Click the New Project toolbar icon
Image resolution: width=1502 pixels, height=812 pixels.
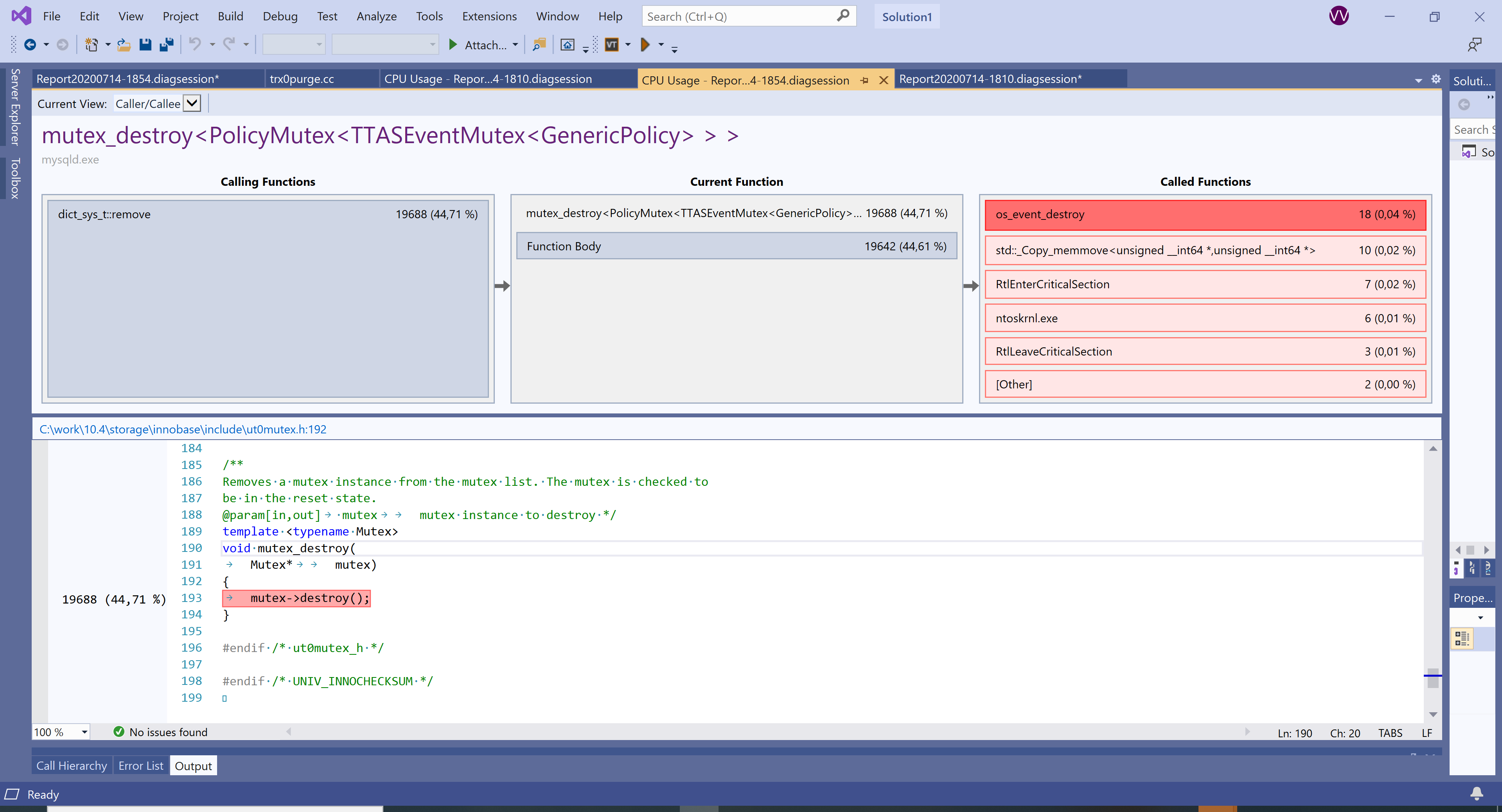(x=91, y=44)
